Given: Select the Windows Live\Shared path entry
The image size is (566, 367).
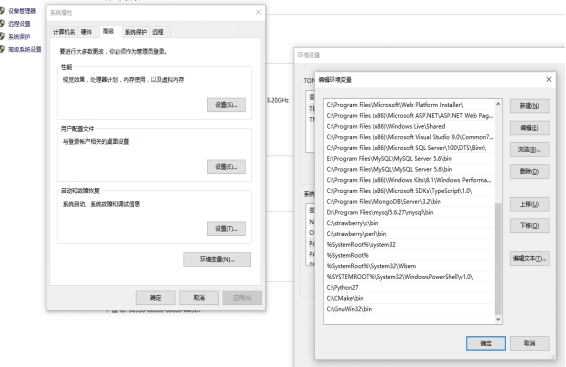Looking at the screenshot, I should pyautogui.click(x=409, y=126).
